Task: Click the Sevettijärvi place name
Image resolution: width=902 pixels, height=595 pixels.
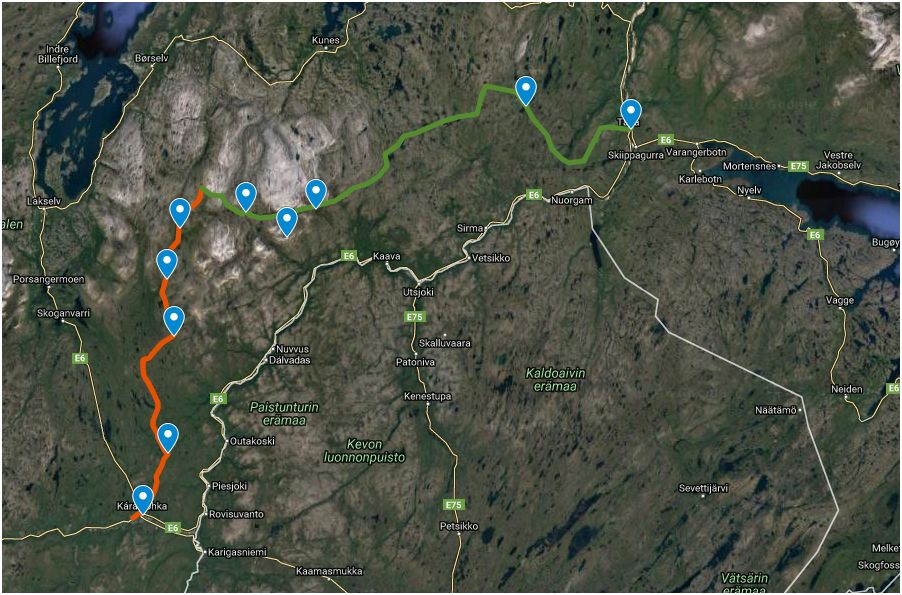Action: 703,489
